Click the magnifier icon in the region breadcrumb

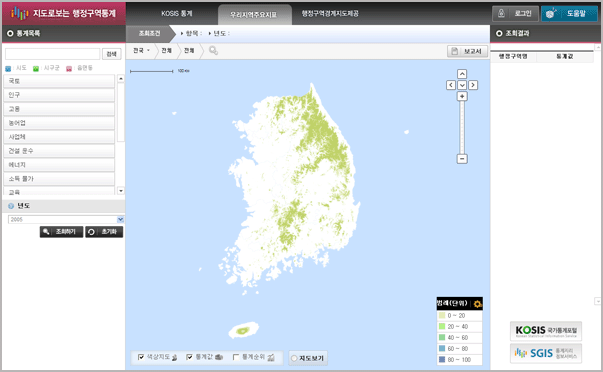click(x=213, y=50)
